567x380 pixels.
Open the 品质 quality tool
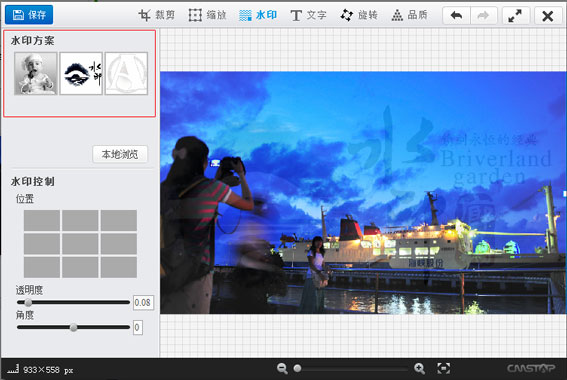[410, 15]
